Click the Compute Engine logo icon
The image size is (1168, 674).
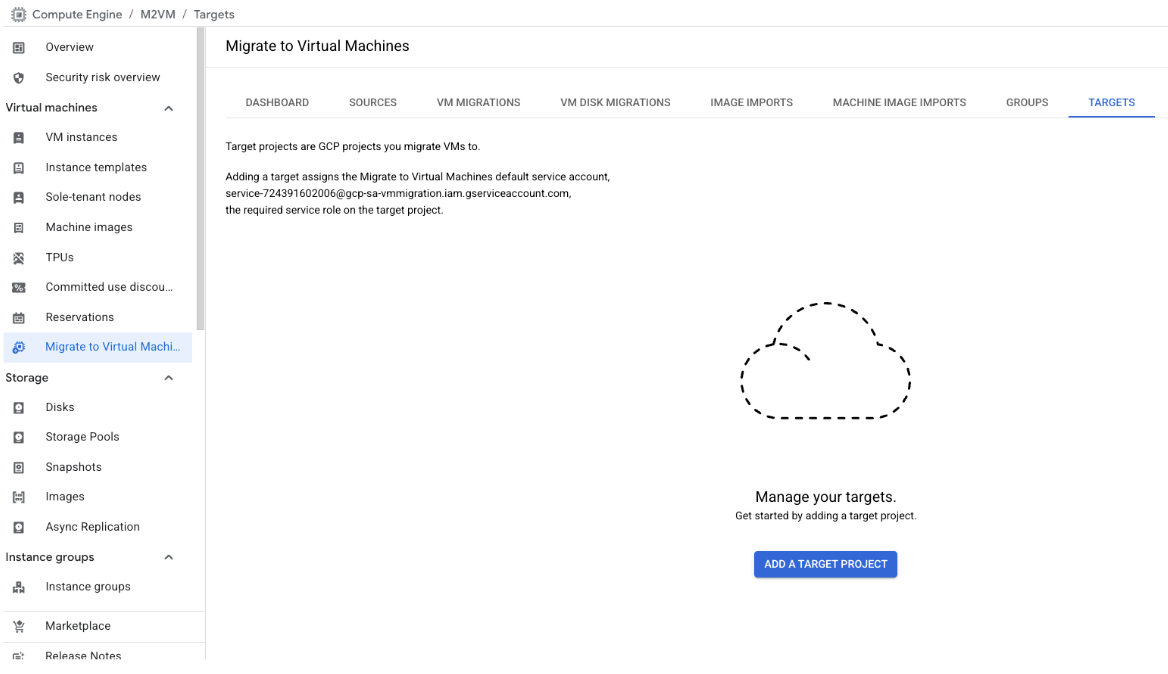click(x=17, y=14)
